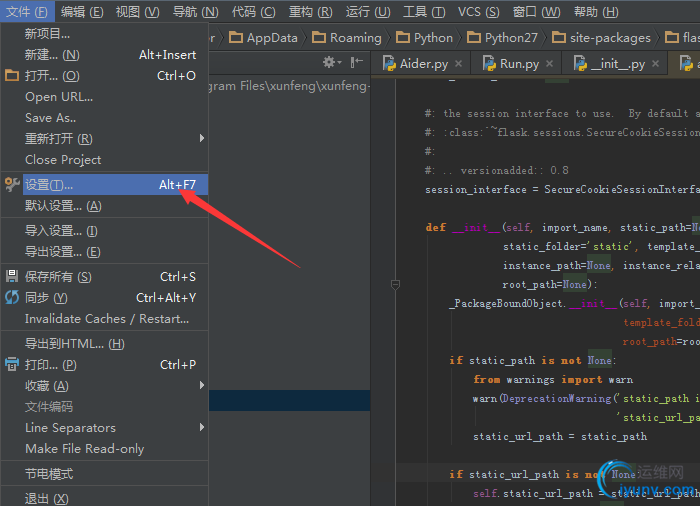The width and height of the screenshot is (700, 506).
Task: Toggle 节电模式 power save mode
Action: tap(104, 474)
